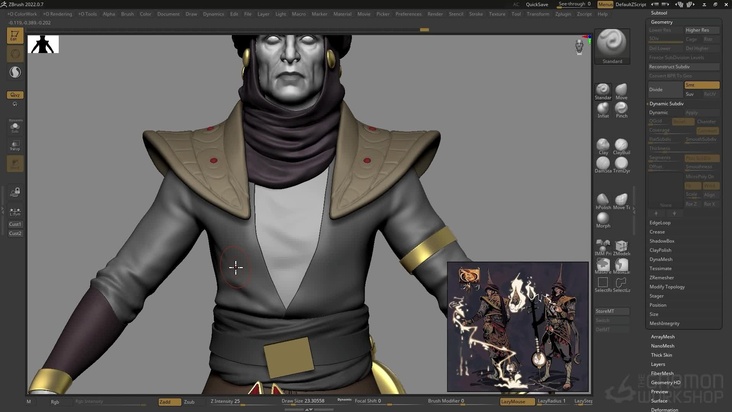Click the concept art reference image
Viewport: 732px width, 412px height.
click(x=518, y=327)
